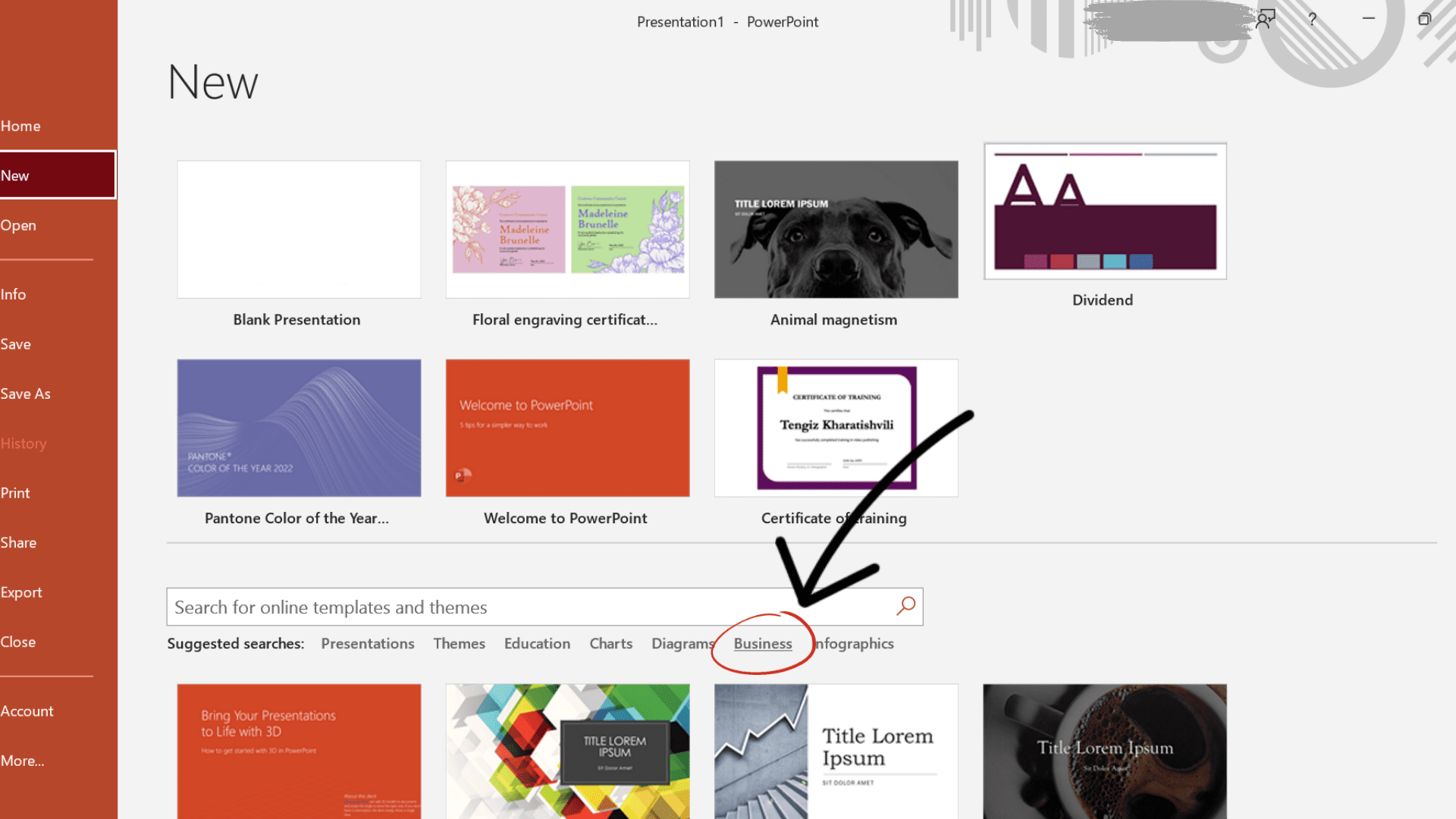
Task: Click the Blank Presentation label
Action: coord(297,319)
